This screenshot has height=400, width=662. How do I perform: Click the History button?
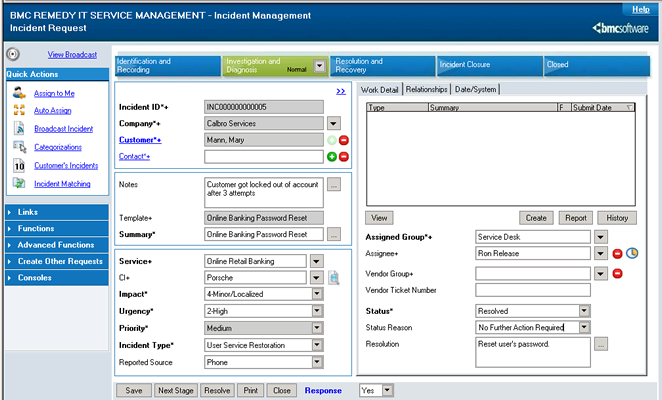[x=617, y=218]
